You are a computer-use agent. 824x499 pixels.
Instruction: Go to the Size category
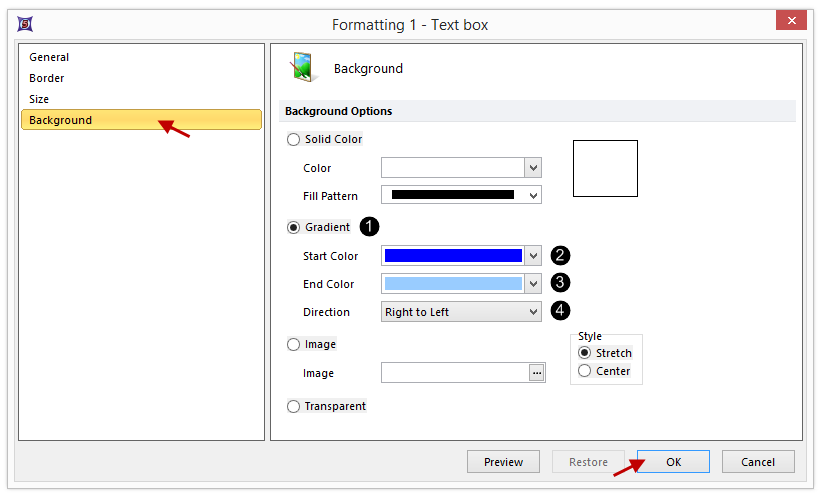pyautogui.click(x=39, y=100)
